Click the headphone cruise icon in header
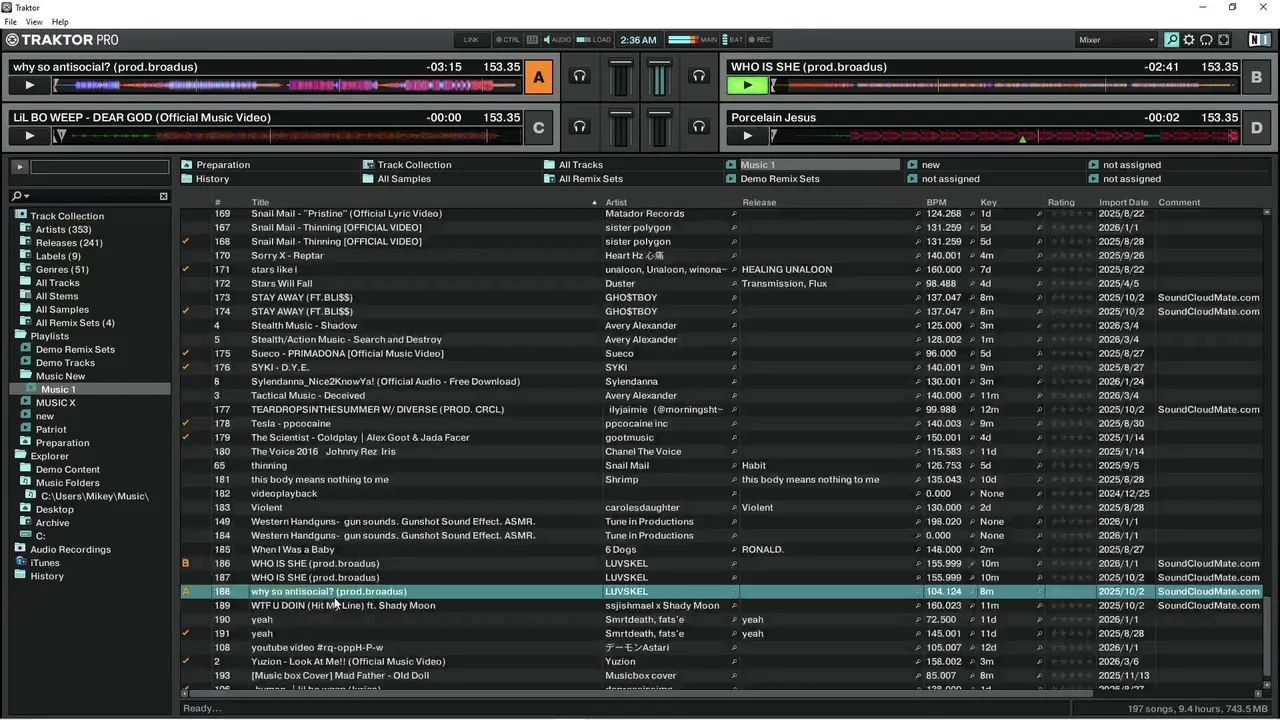 1206,40
